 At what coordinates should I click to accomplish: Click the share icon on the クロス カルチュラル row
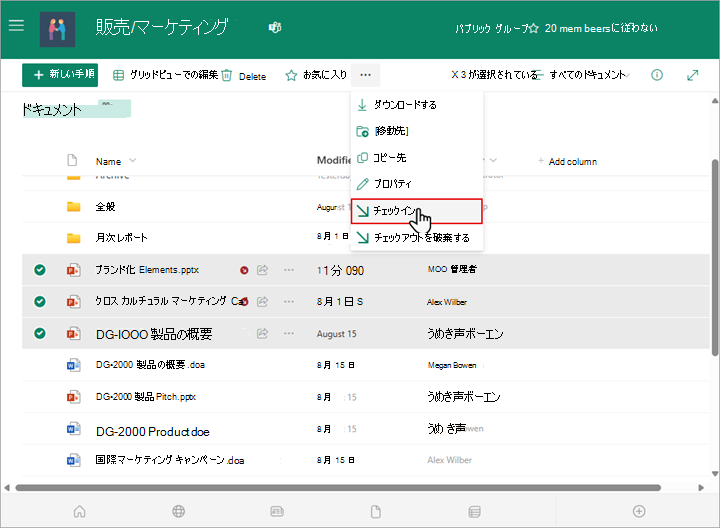coord(262,301)
